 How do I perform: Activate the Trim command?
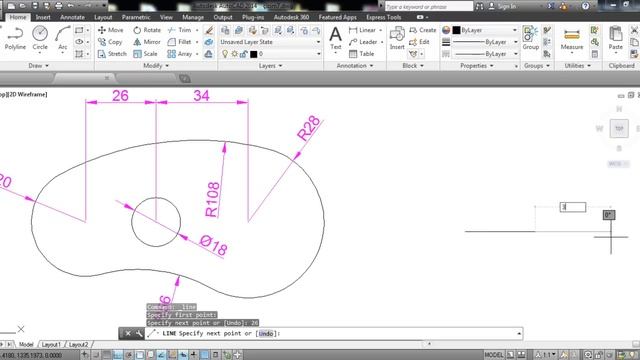pos(180,30)
